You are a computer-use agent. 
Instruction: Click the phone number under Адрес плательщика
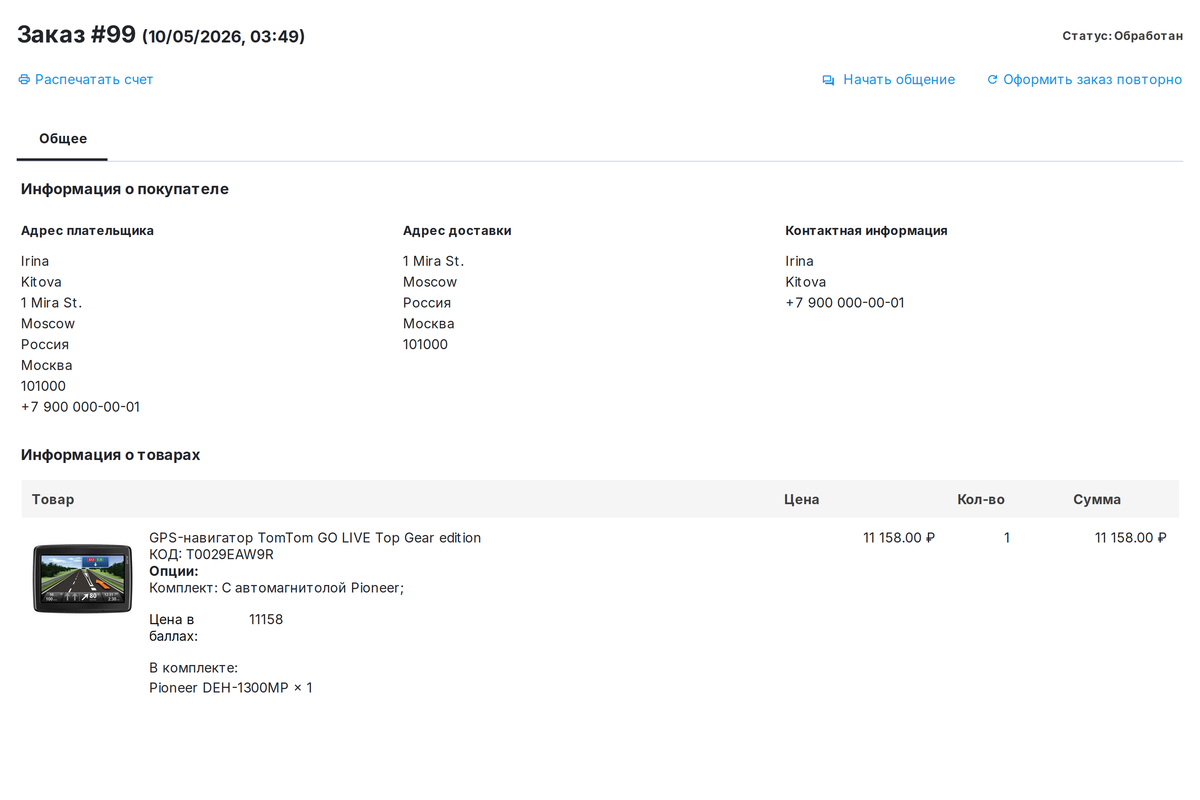point(81,408)
